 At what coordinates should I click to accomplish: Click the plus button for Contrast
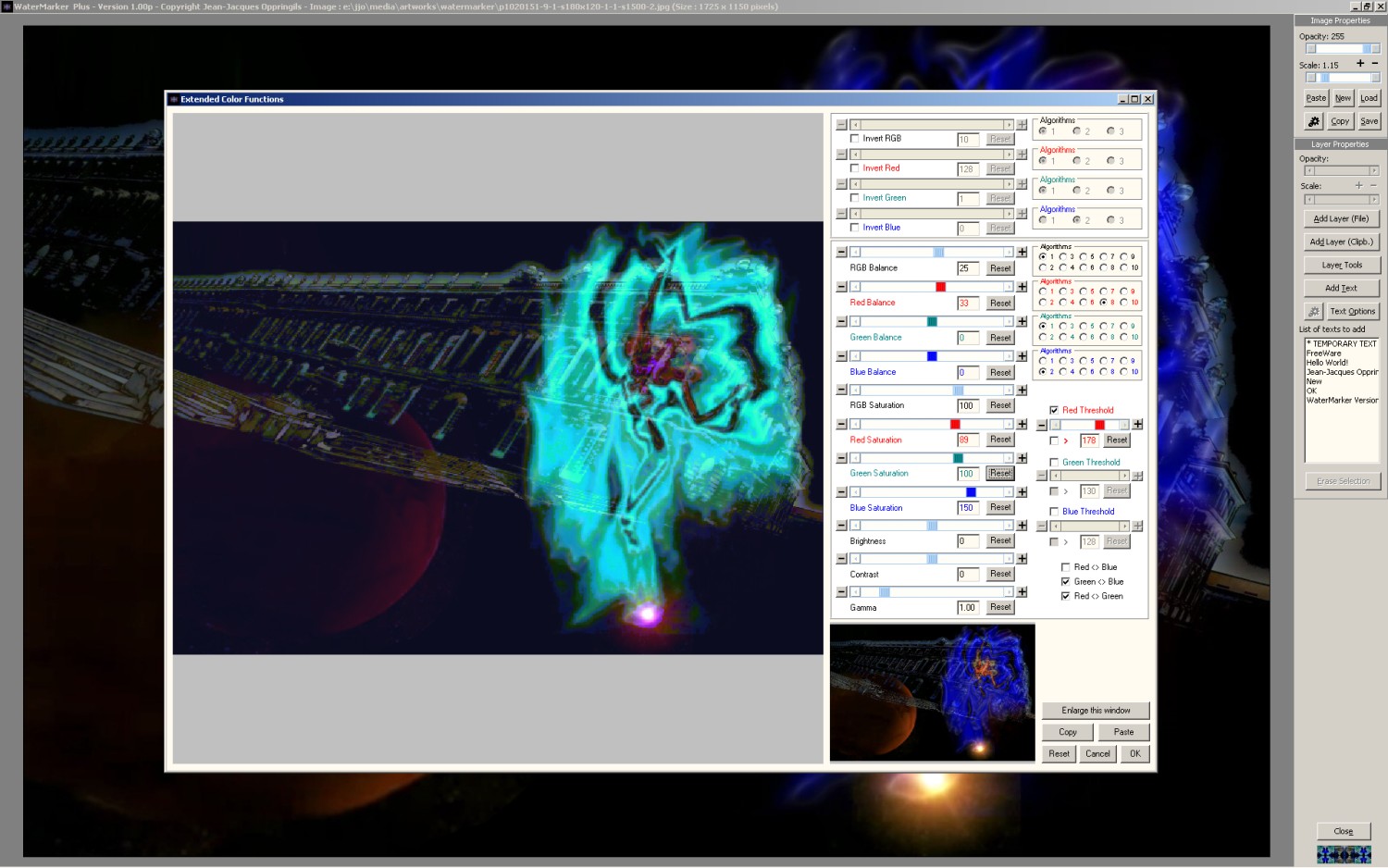point(1022,559)
